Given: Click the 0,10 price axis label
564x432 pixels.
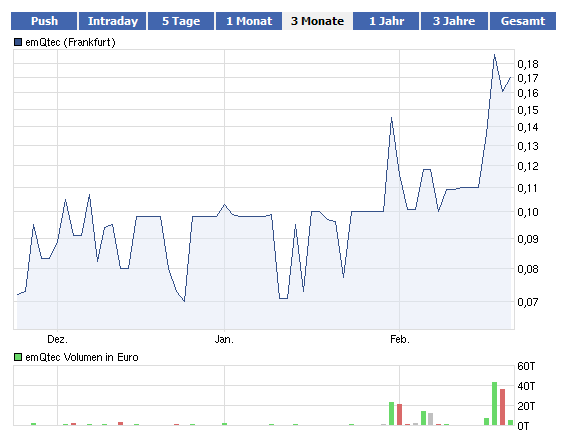Looking at the screenshot, I should (x=528, y=212).
